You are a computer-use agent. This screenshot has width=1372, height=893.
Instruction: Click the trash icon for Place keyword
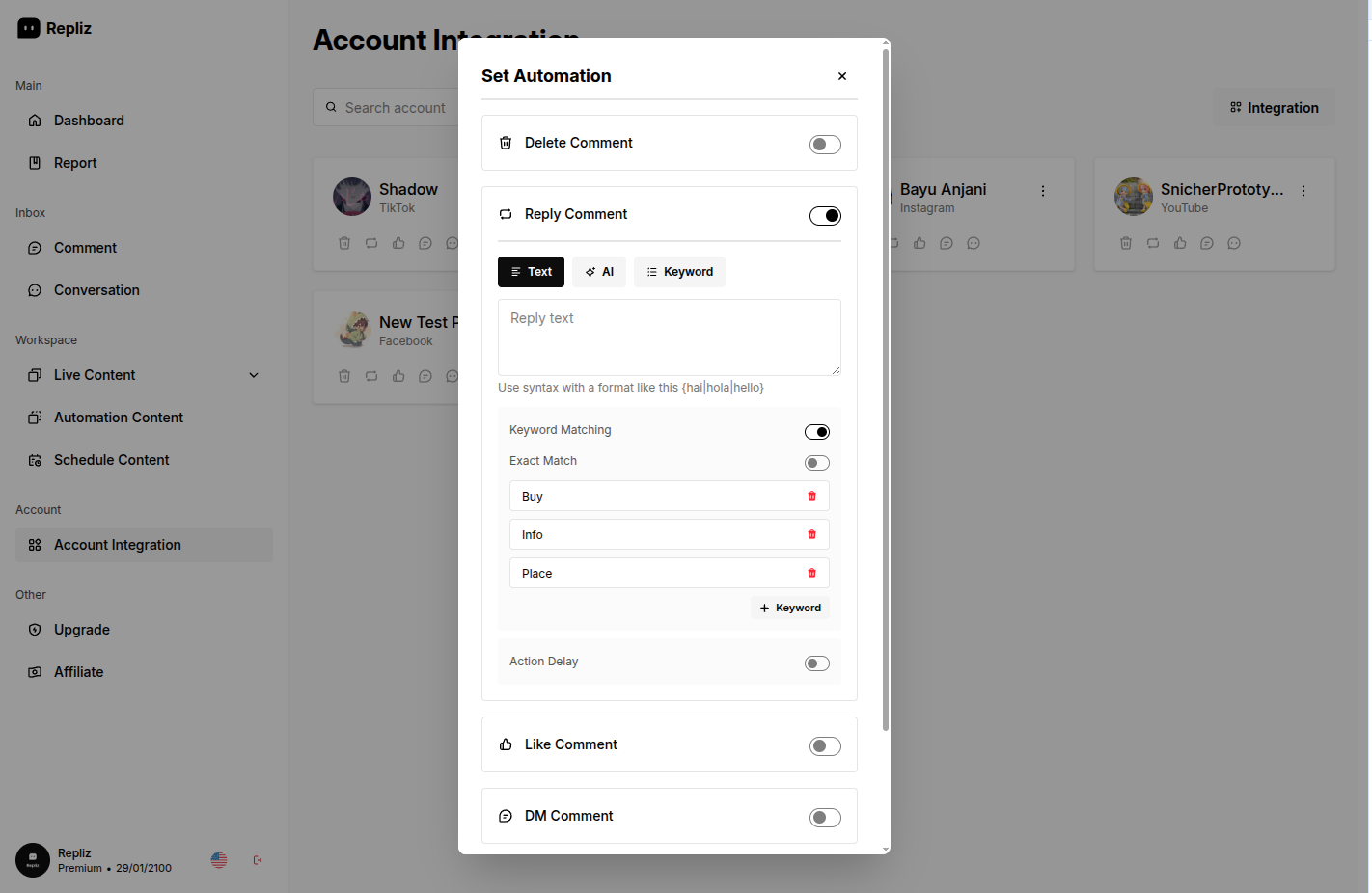pos(811,573)
